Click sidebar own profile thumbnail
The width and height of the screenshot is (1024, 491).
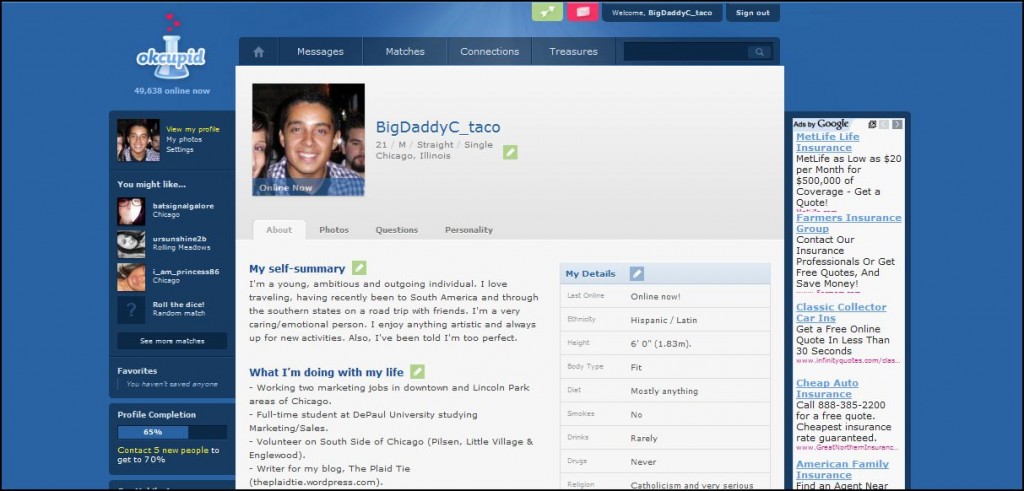click(x=138, y=140)
